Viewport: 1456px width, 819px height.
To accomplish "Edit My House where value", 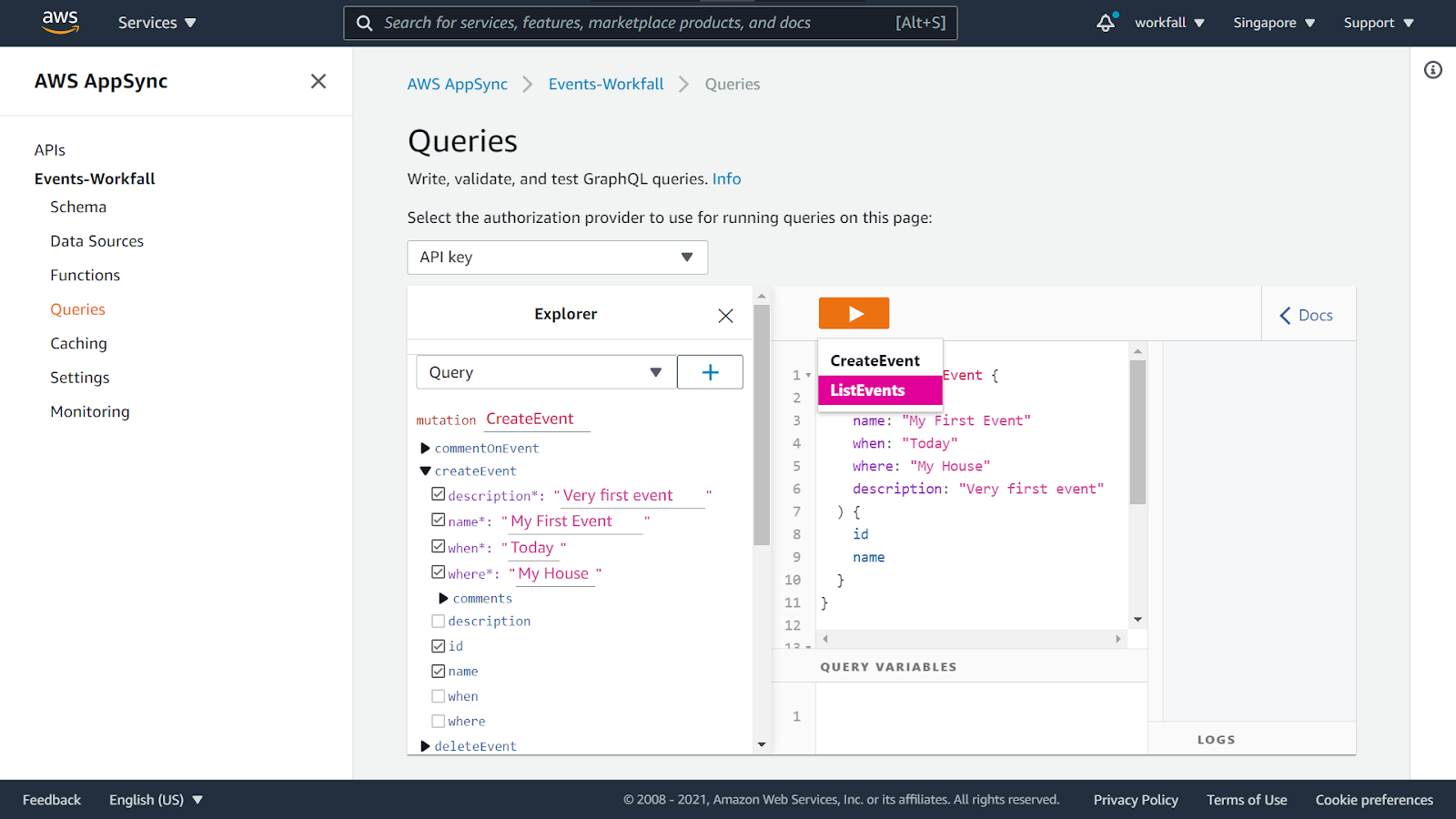I will 554,574.
